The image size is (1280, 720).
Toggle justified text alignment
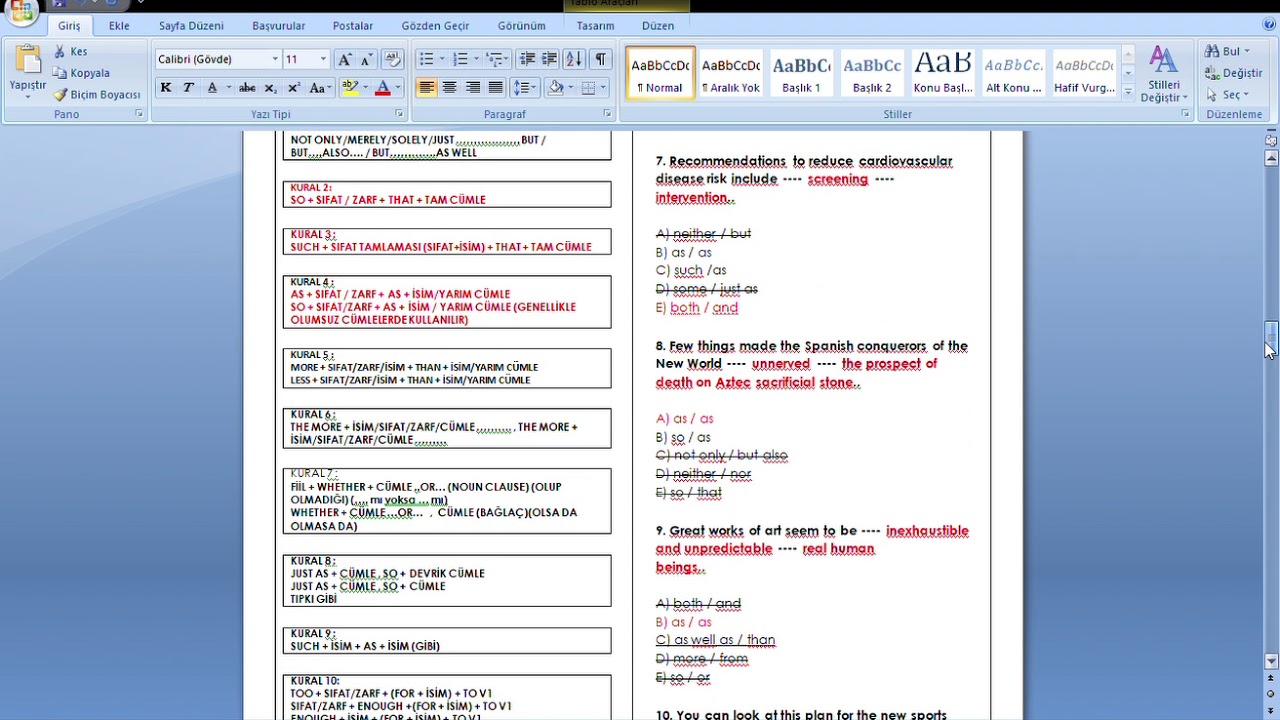[x=495, y=88]
